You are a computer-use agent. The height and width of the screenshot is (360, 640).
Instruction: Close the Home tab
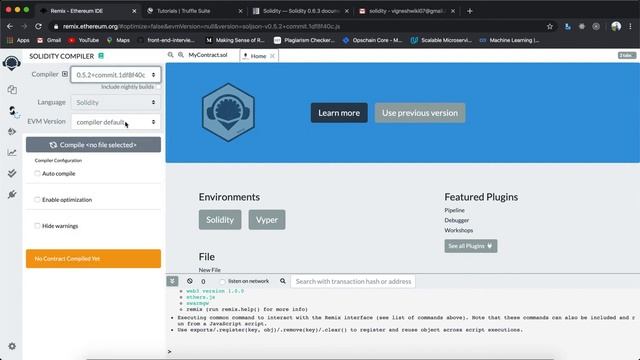click(x=272, y=56)
